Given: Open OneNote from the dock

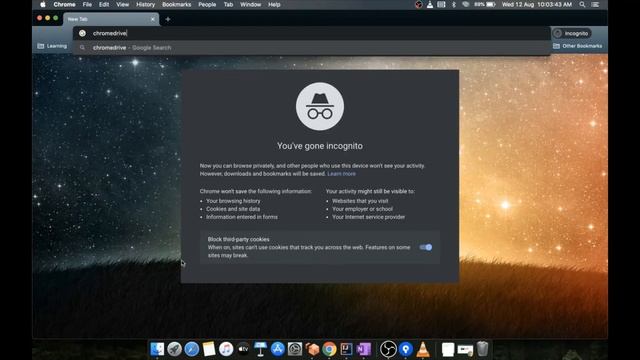Looking at the screenshot, I should click(363, 349).
